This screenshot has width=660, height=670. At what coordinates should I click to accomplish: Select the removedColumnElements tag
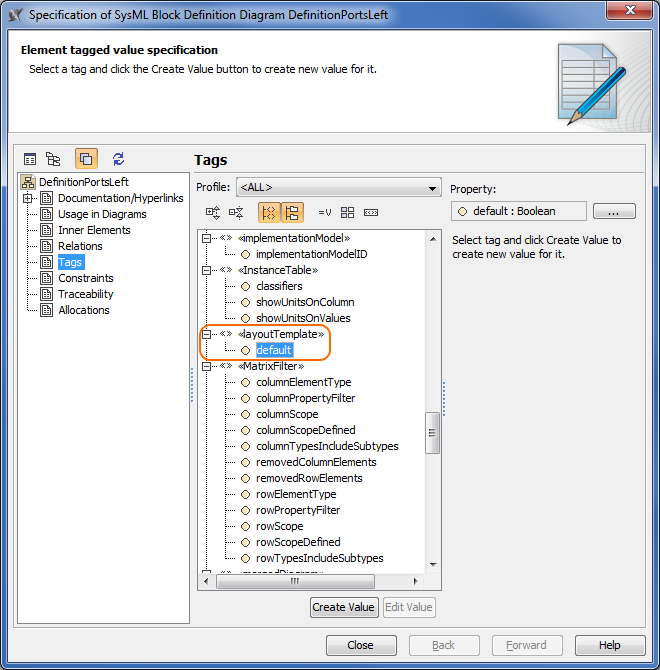click(x=316, y=462)
